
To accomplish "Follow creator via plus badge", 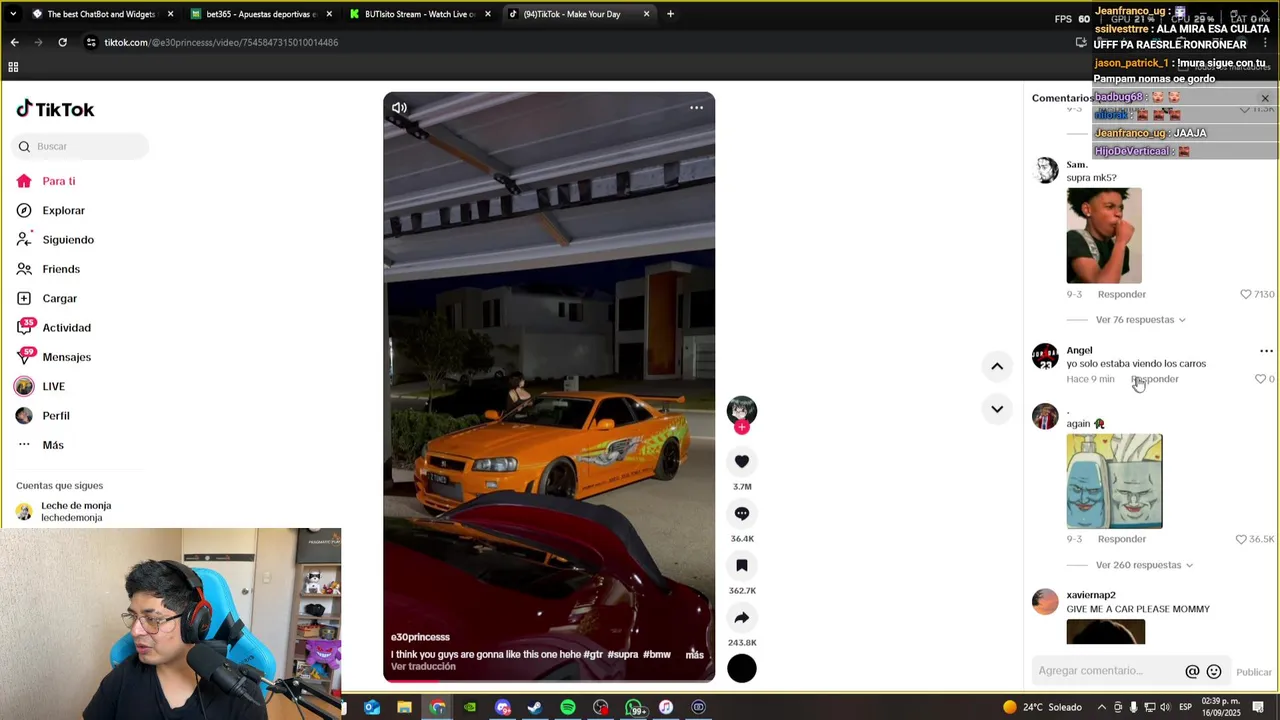I will tap(742, 427).
